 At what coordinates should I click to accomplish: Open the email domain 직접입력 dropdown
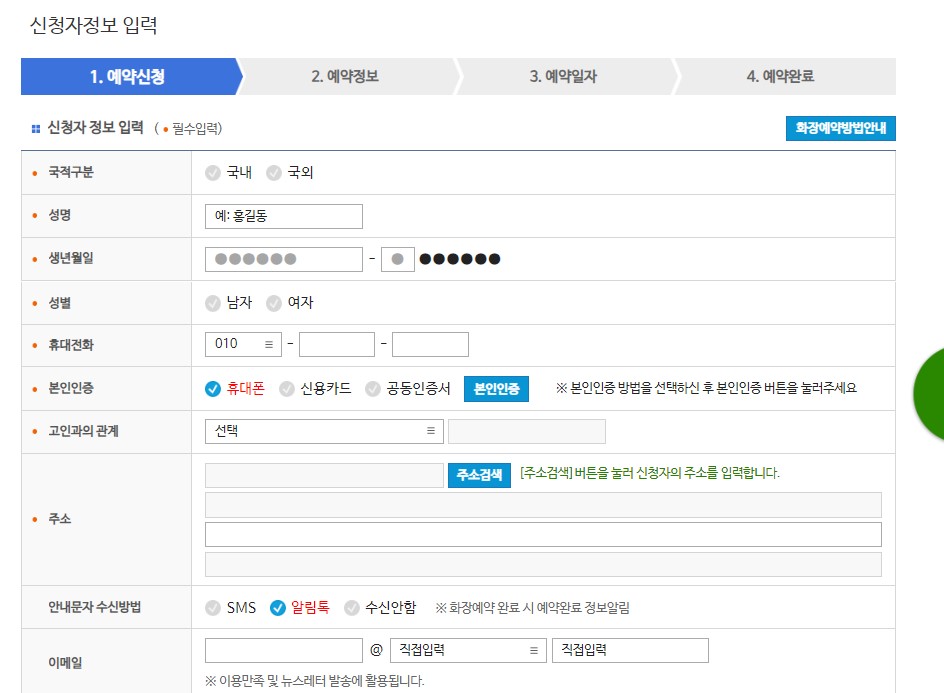tap(468, 650)
